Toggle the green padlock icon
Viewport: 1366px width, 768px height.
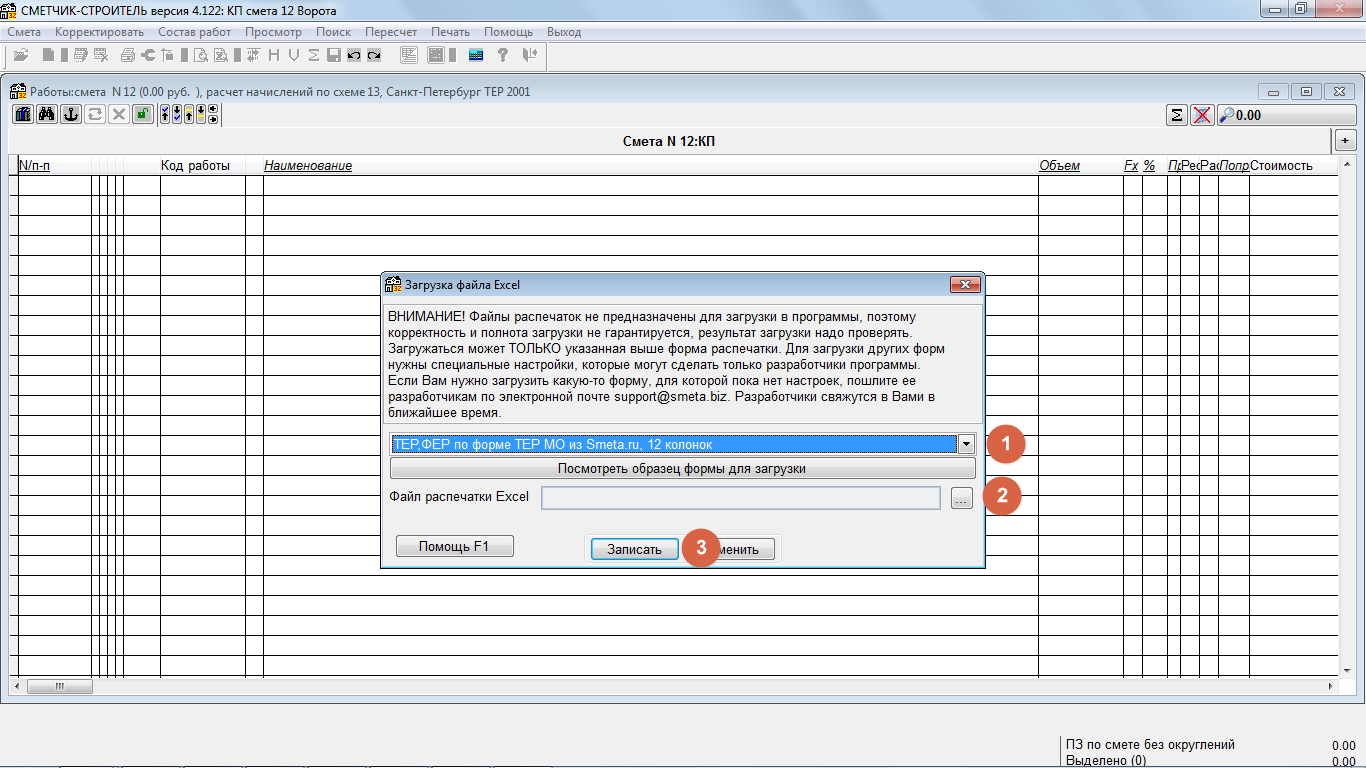[x=143, y=114]
